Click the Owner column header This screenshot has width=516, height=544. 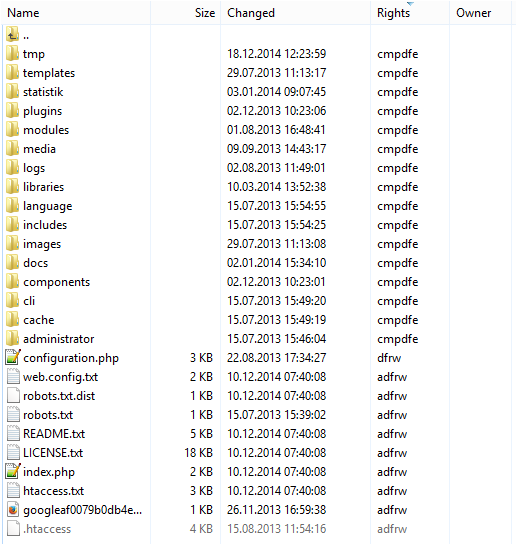481,13
